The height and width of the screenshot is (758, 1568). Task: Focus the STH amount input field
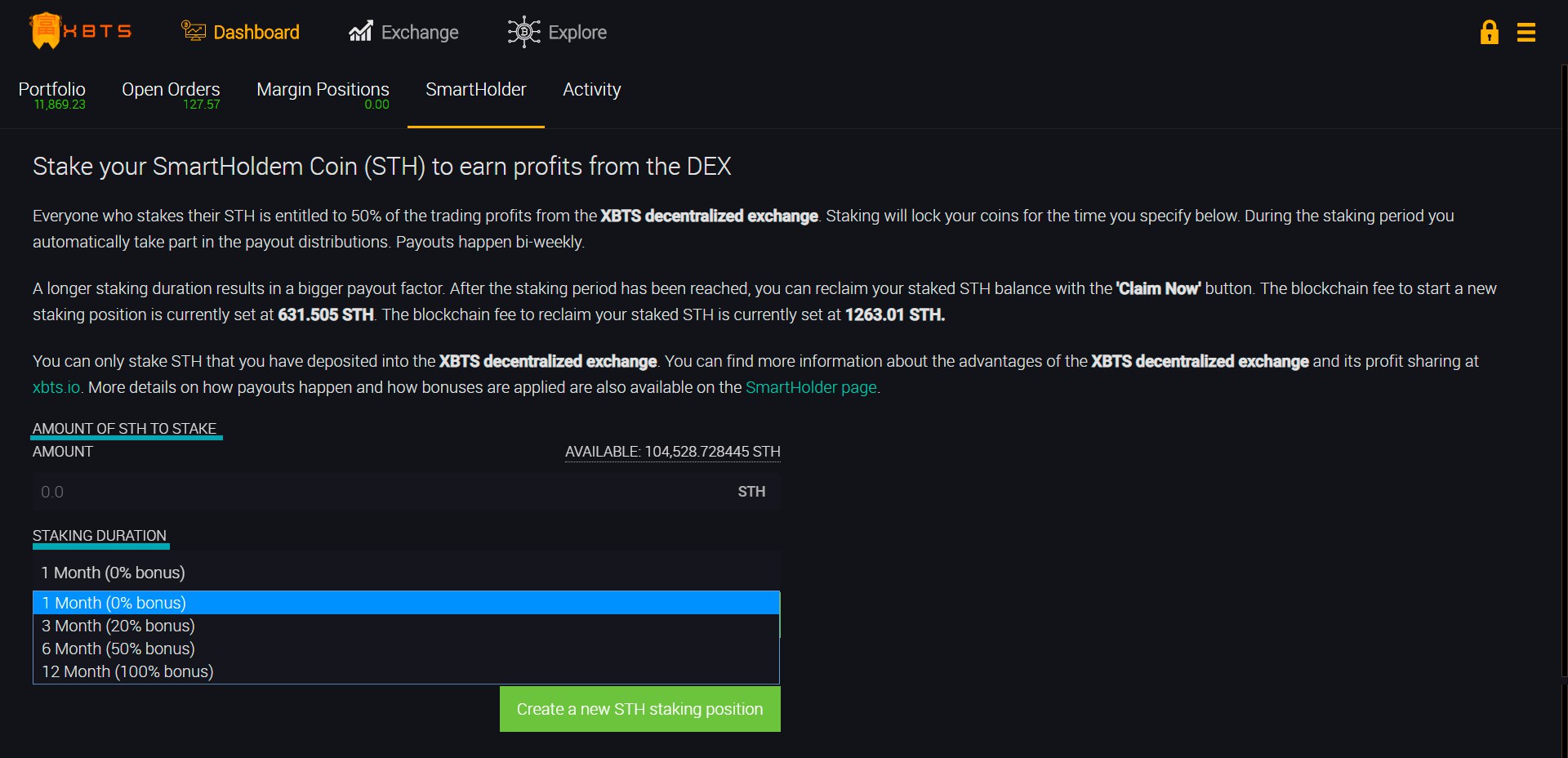[x=406, y=492]
